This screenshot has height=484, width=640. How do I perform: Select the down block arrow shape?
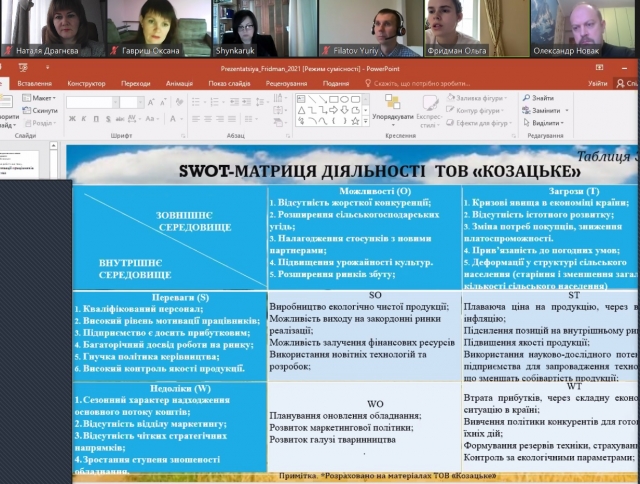[344, 110]
